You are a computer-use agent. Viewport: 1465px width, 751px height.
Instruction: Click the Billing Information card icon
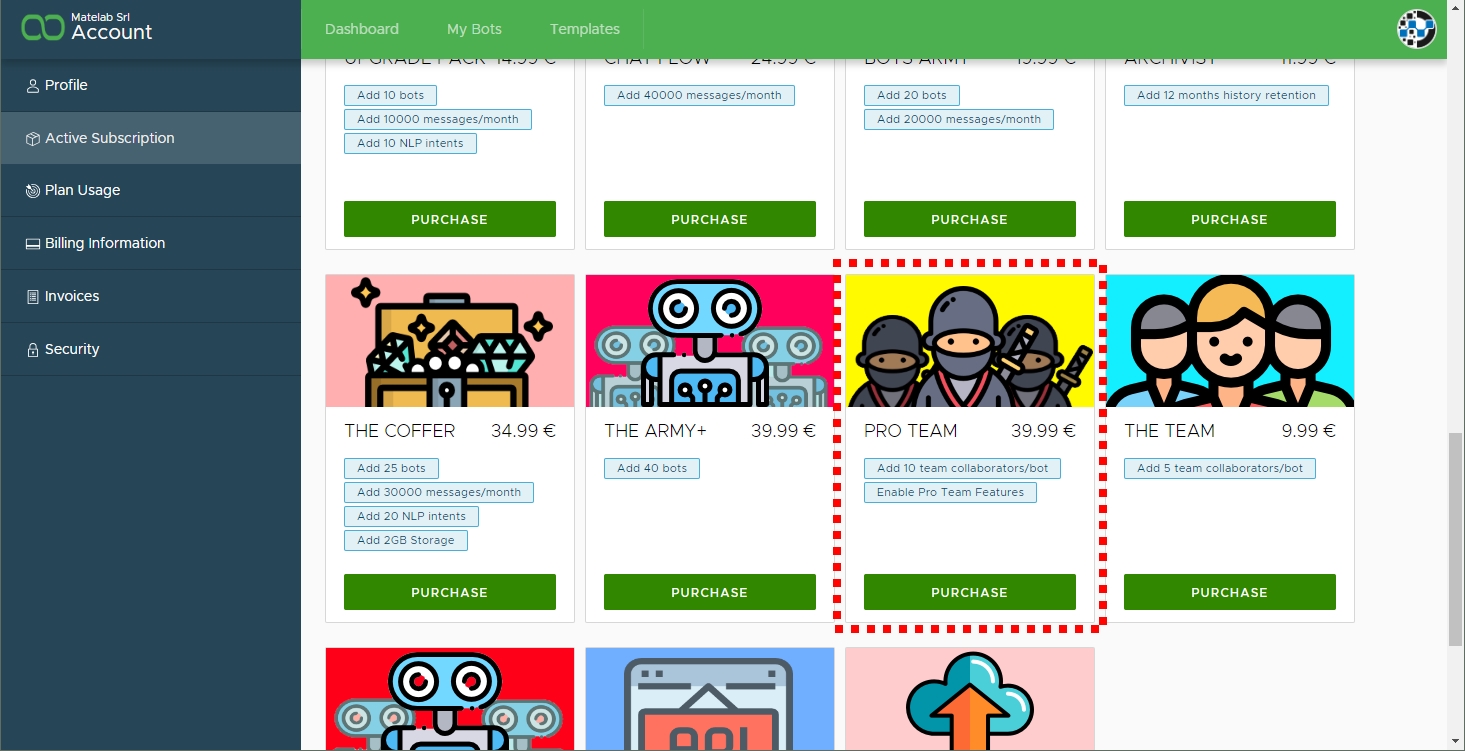(33, 244)
